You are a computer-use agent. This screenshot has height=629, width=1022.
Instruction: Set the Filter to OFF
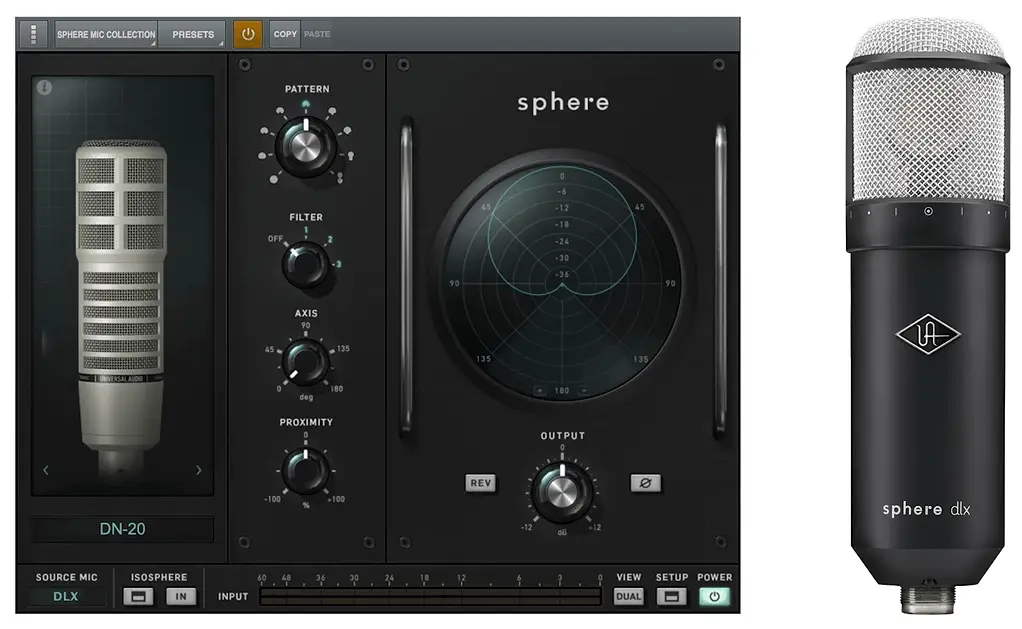[x=275, y=239]
